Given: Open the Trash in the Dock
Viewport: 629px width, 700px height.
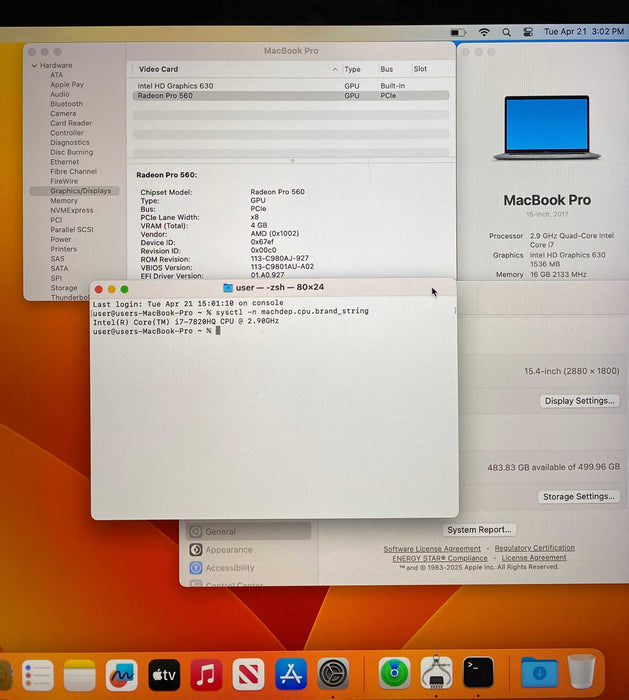Looking at the screenshot, I should [x=581, y=671].
